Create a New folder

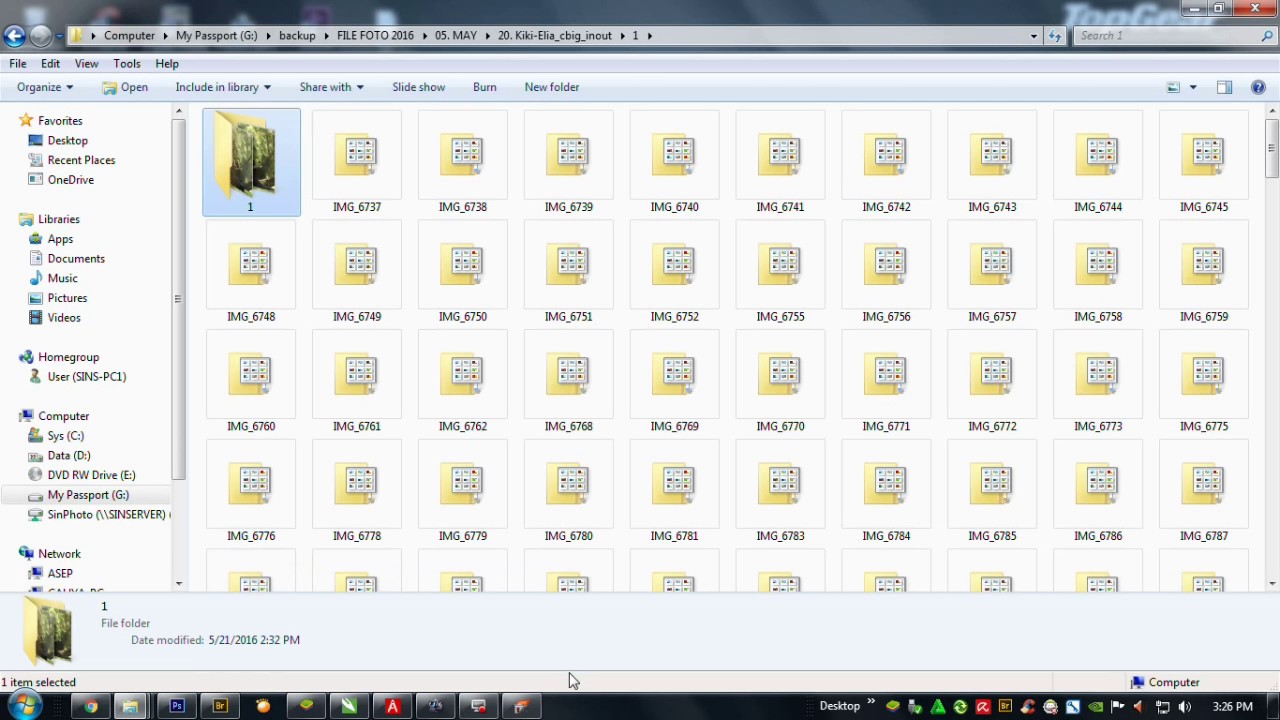[552, 87]
